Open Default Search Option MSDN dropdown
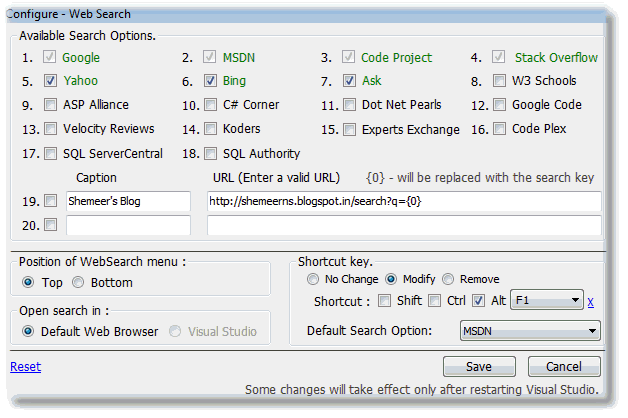 pos(530,331)
